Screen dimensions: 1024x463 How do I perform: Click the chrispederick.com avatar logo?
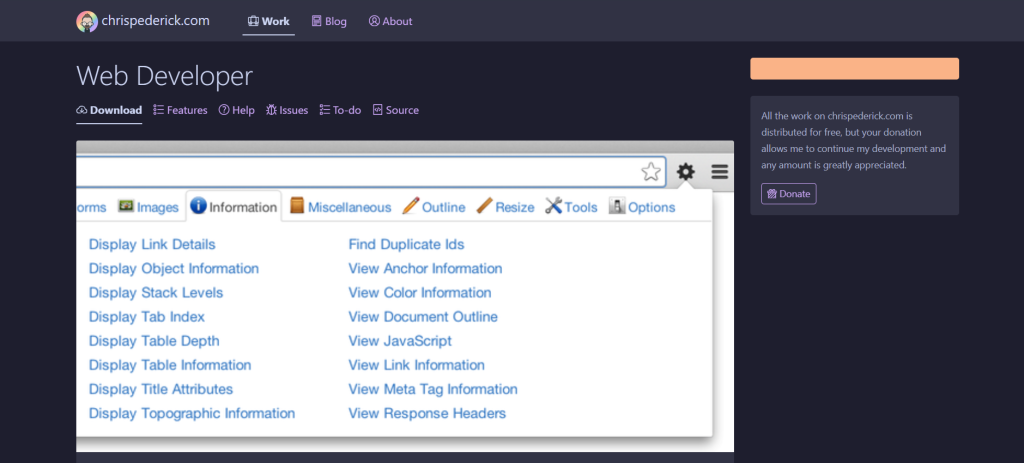(x=87, y=22)
